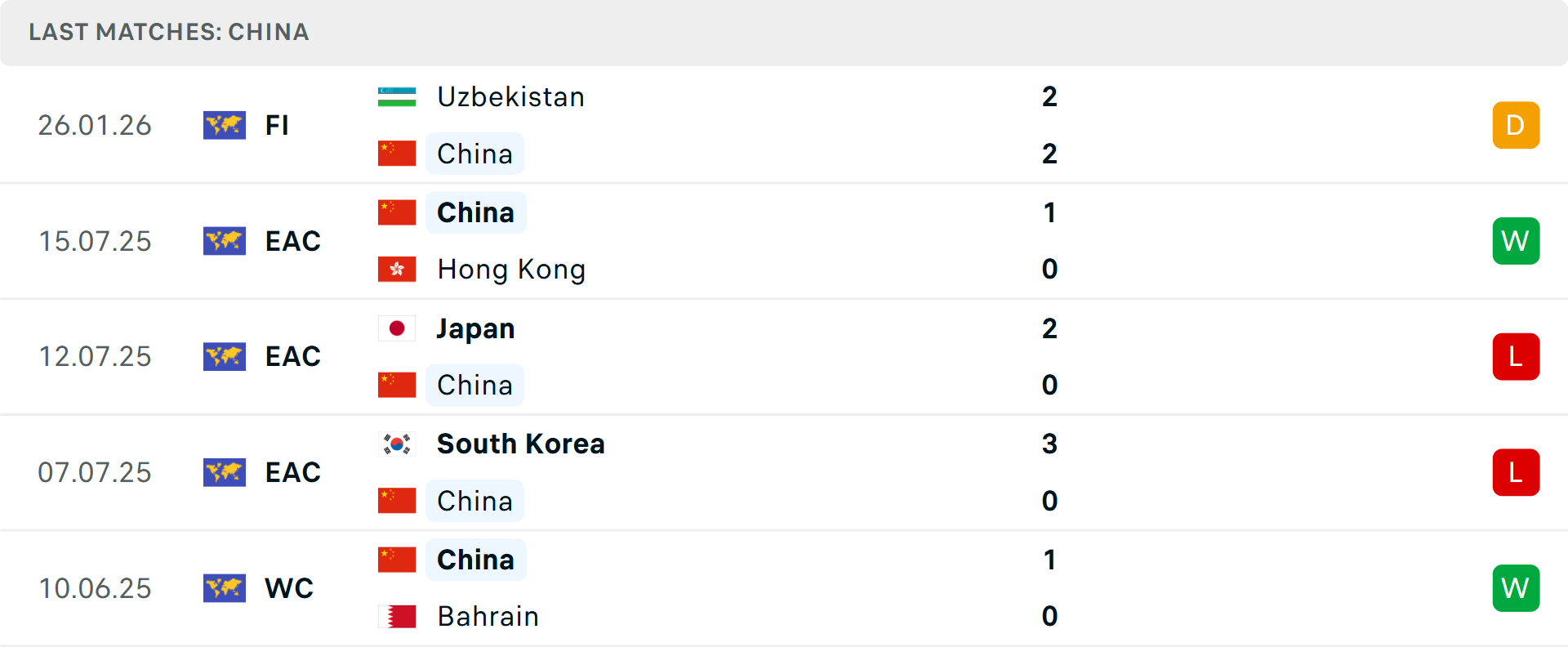Click the South Korea flag icon

[397, 444]
